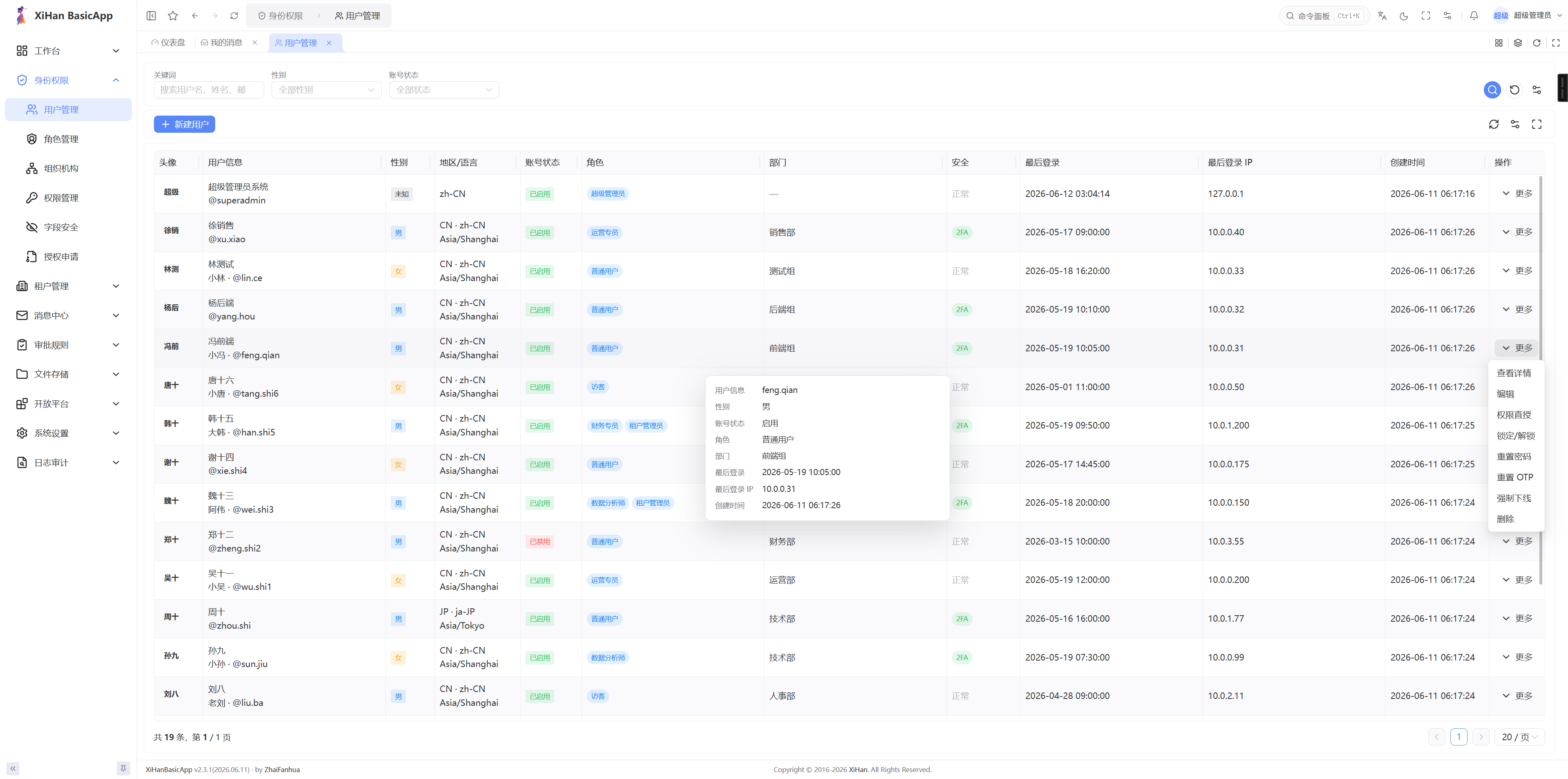Go to the previous page with the left chevron
The width and height of the screenshot is (1568, 779).
[1437, 737]
